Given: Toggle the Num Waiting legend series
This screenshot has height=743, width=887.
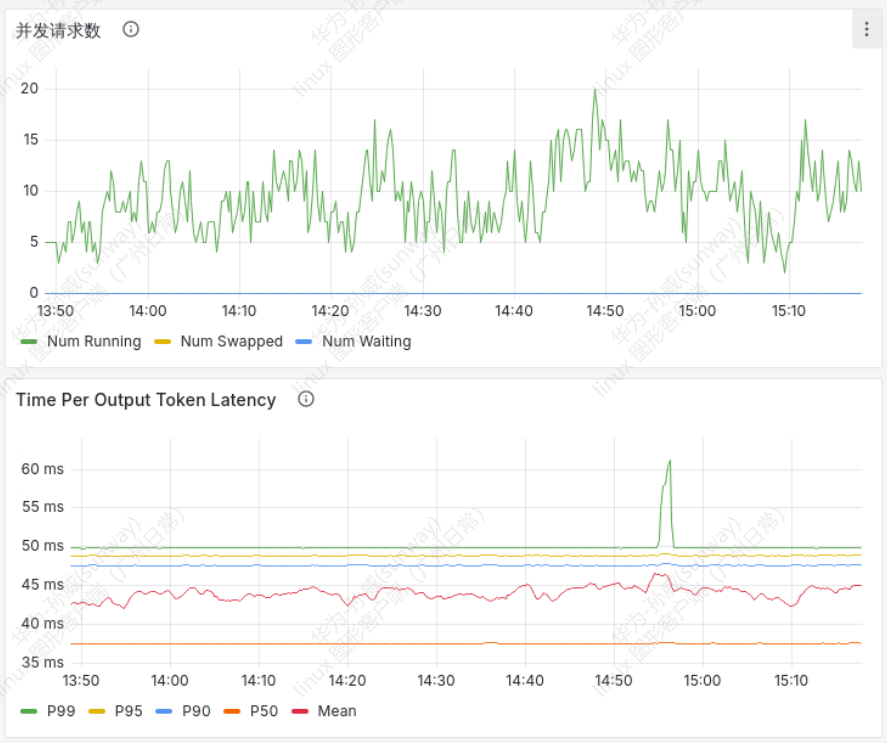Looking at the screenshot, I should 367,341.
